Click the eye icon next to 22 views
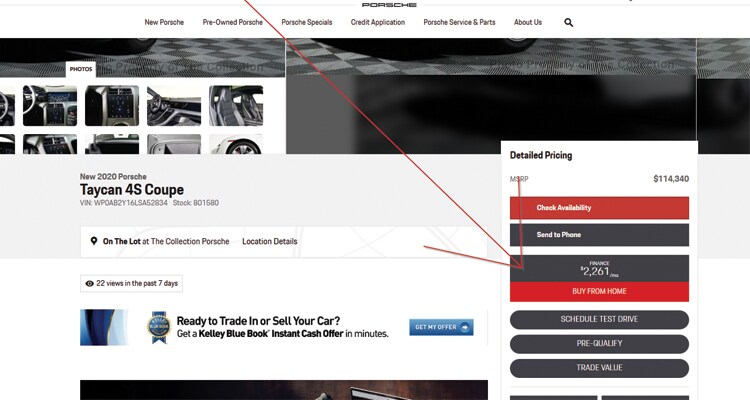 tap(89, 284)
